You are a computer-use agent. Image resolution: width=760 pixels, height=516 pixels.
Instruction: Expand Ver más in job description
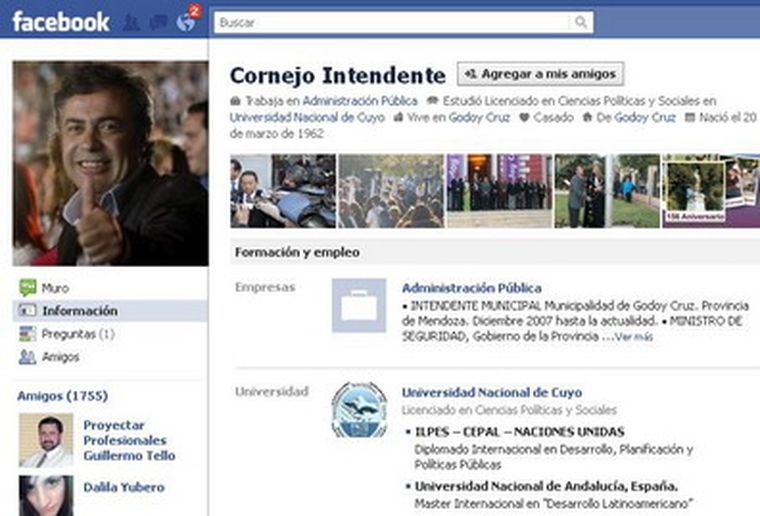[x=634, y=337]
